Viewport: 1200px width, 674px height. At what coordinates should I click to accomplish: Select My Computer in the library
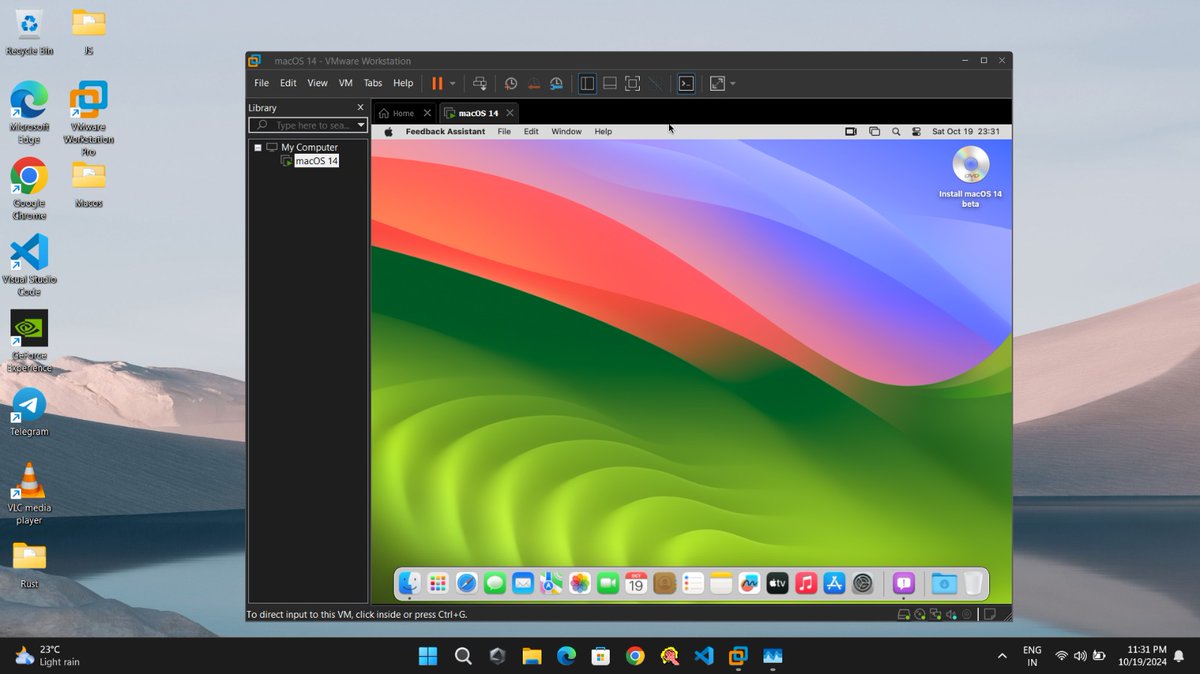309,147
